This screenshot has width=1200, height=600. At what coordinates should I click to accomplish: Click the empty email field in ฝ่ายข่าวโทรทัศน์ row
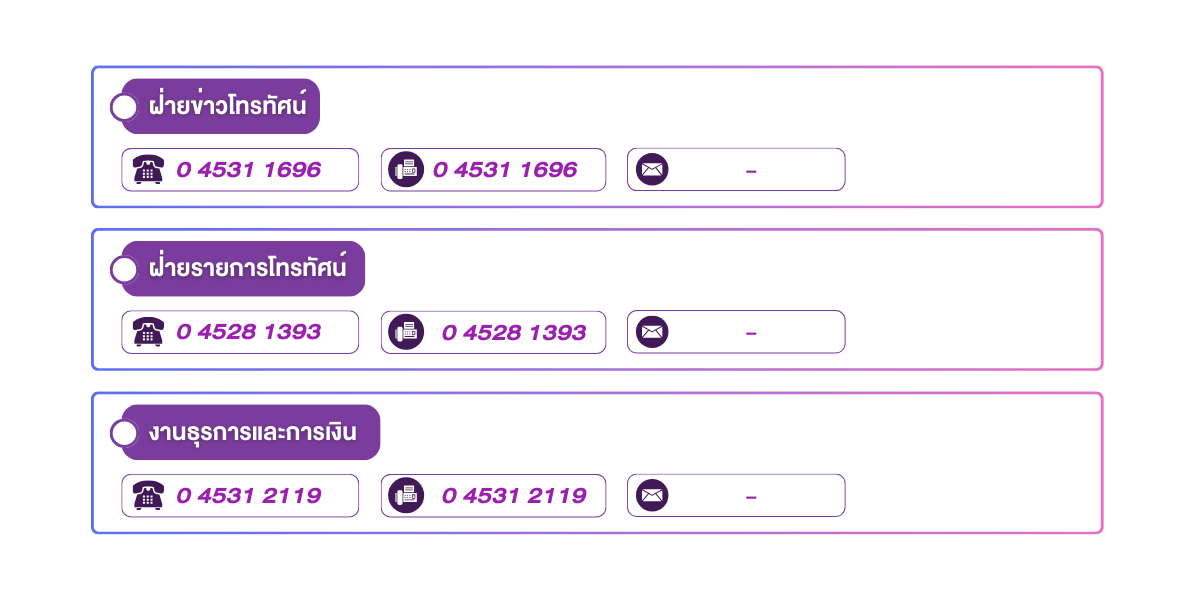tap(751, 171)
